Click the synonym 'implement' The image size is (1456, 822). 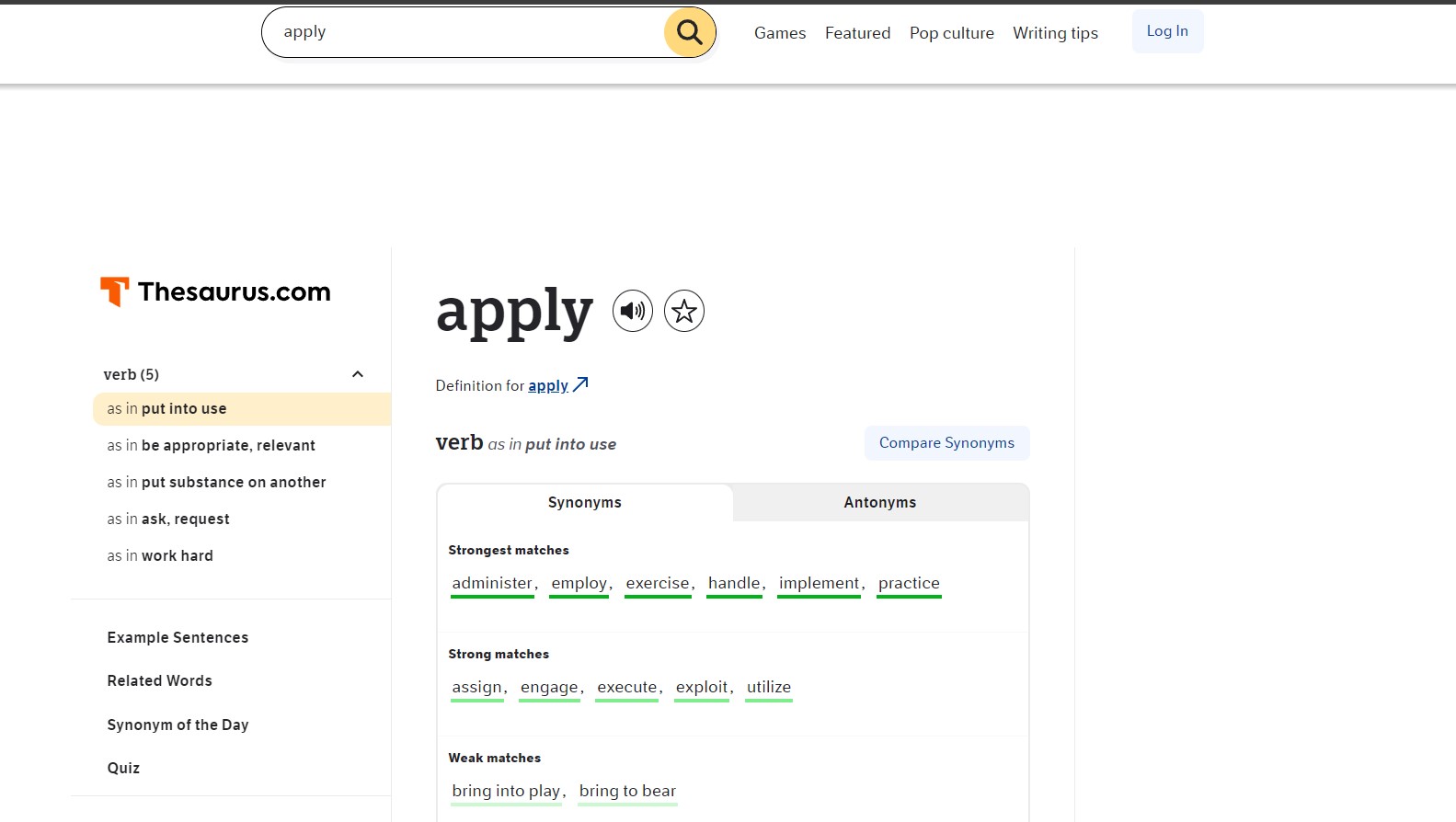(819, 584)
